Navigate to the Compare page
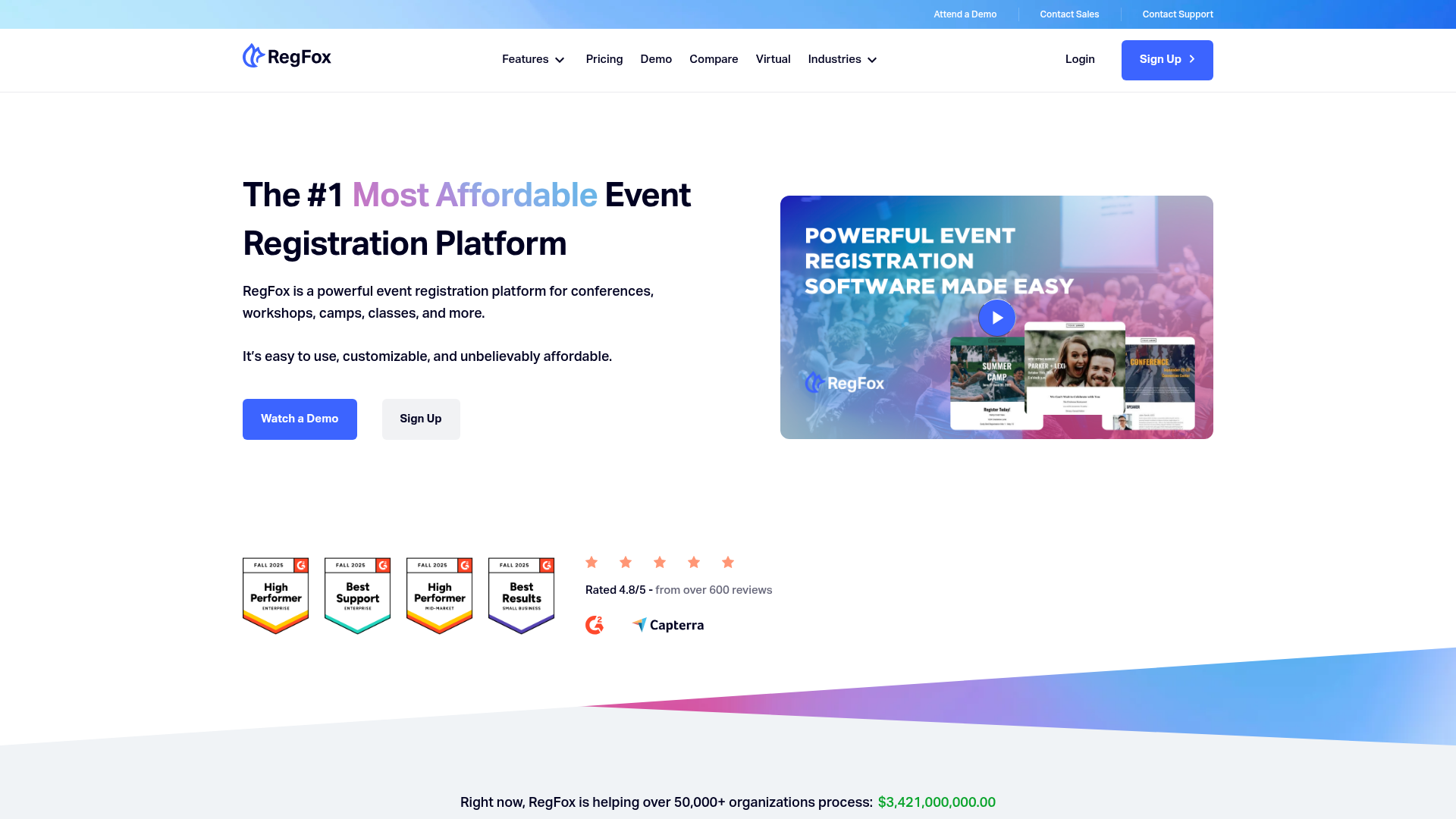Screen dimensions: 1456x819 (714, 59)
